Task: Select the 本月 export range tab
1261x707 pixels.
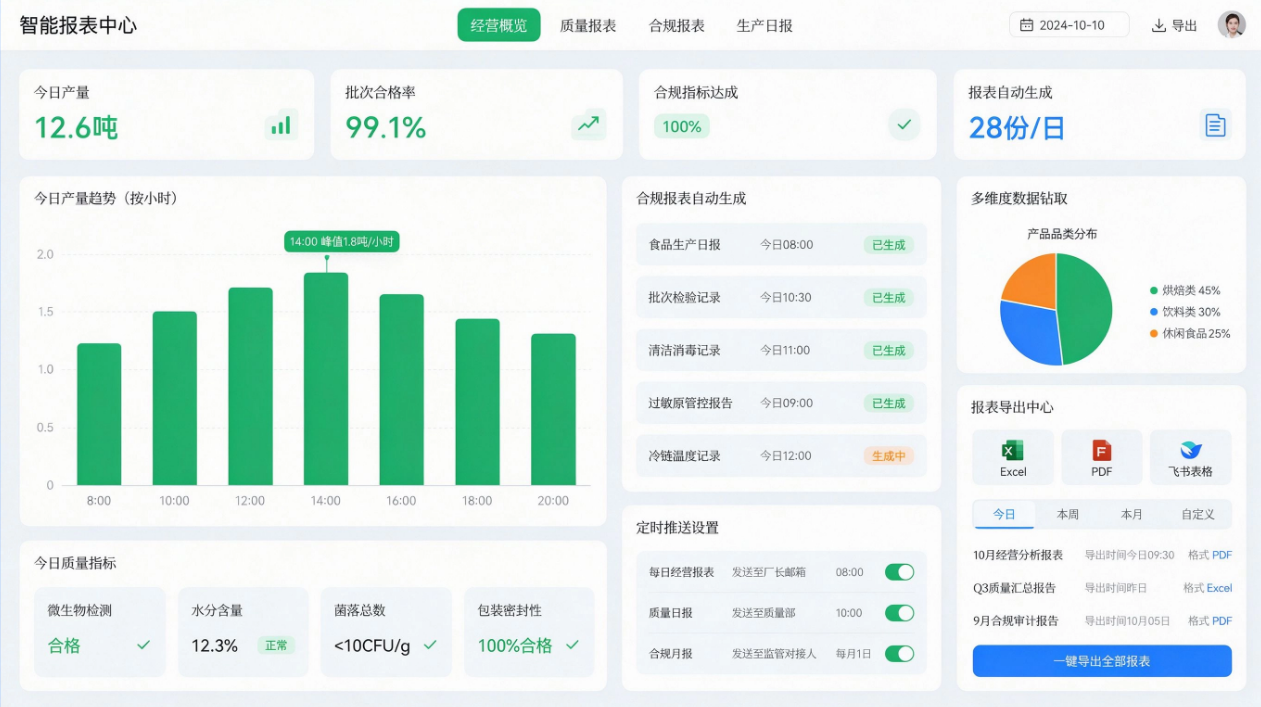Action: point(1132,514)
